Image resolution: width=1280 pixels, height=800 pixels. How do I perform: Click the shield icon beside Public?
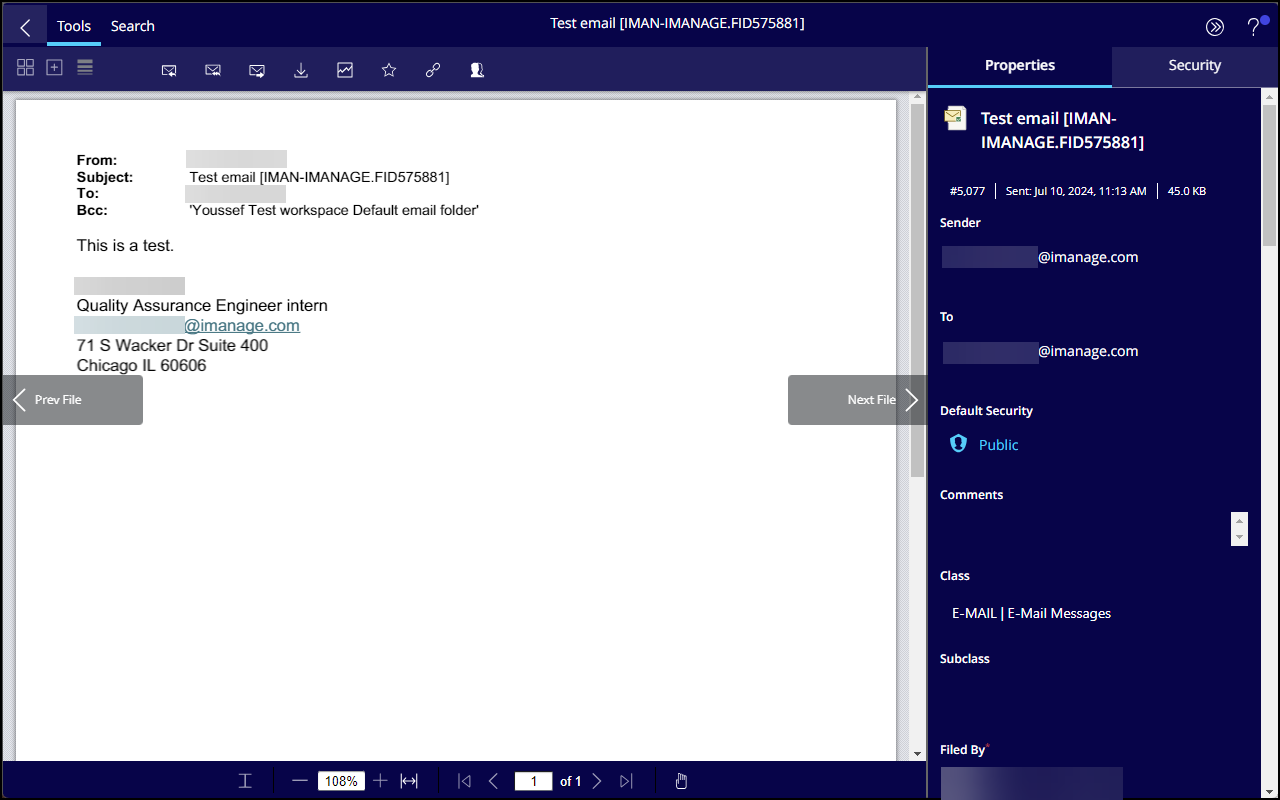tap(958, 444)
